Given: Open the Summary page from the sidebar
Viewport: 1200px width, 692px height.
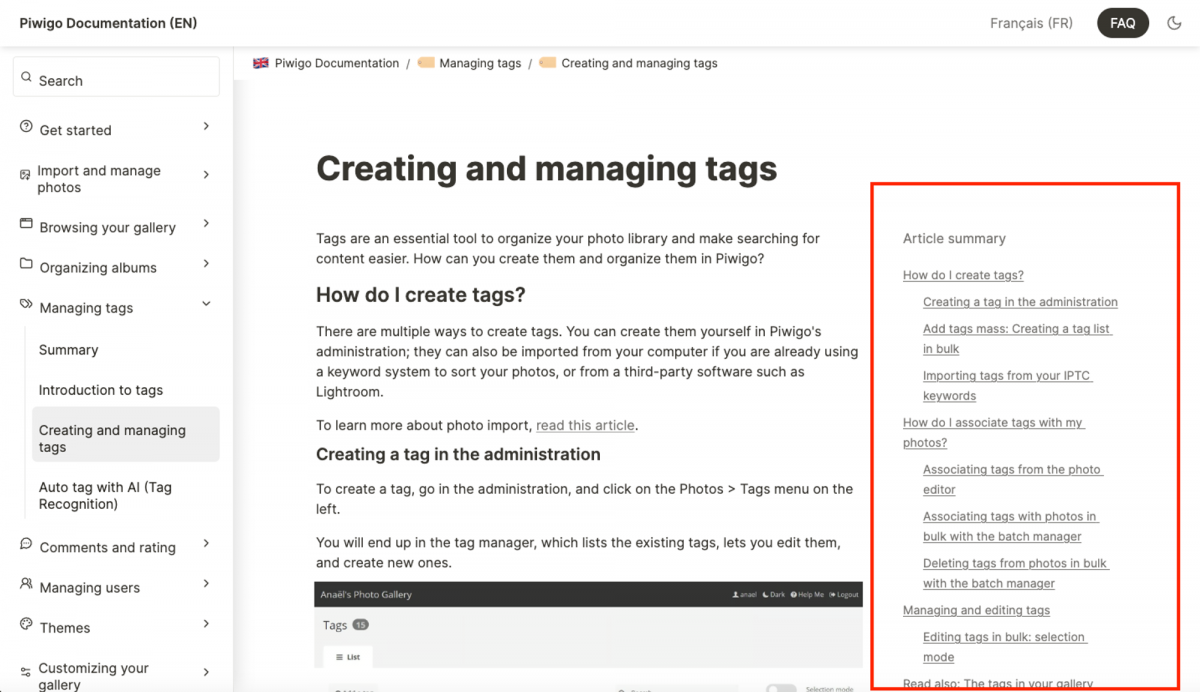Looking at the screenshot, I should click(68, 350).
